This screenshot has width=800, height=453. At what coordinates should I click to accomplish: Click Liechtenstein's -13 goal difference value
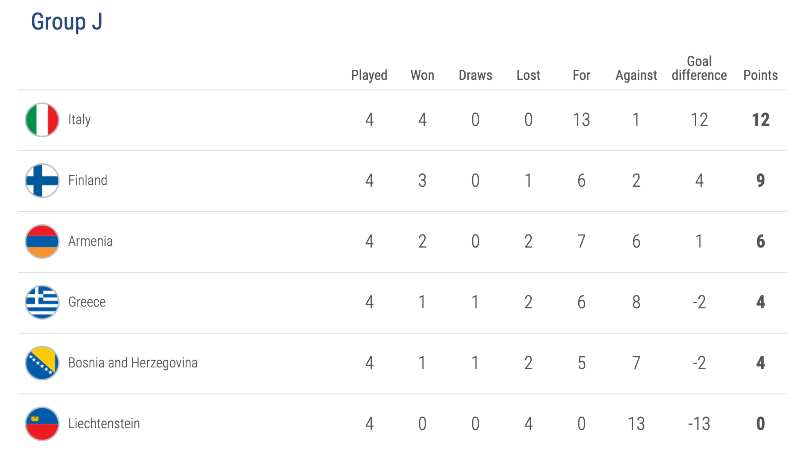[699, 424]
